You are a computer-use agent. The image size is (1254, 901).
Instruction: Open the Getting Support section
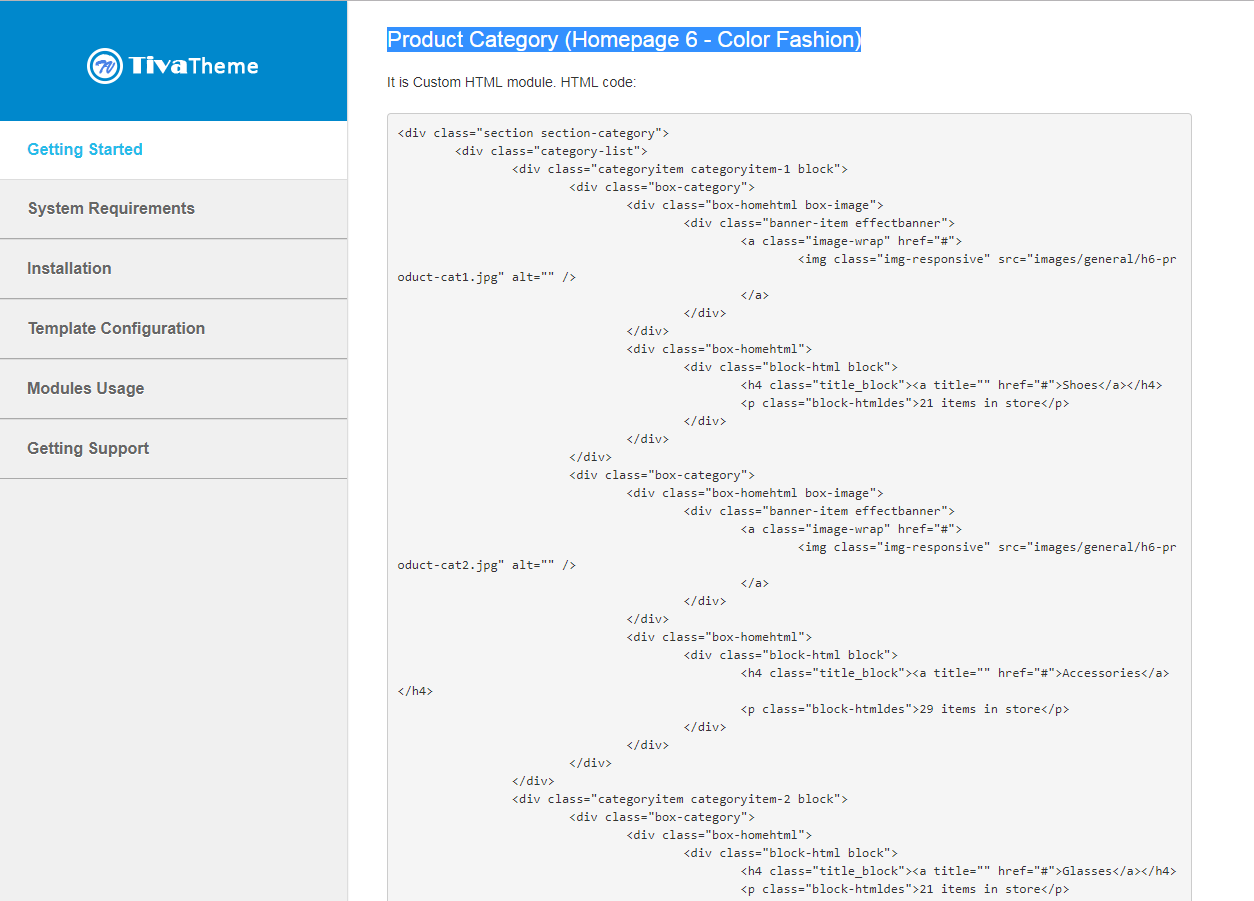173,449
